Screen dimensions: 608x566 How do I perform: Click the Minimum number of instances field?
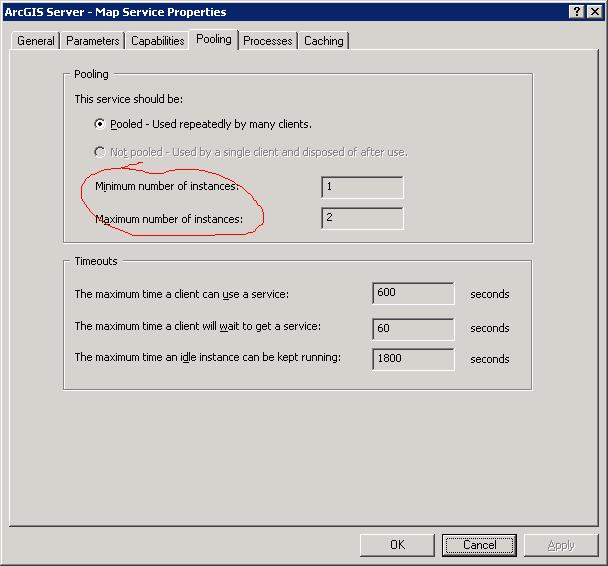pos(362,187)
